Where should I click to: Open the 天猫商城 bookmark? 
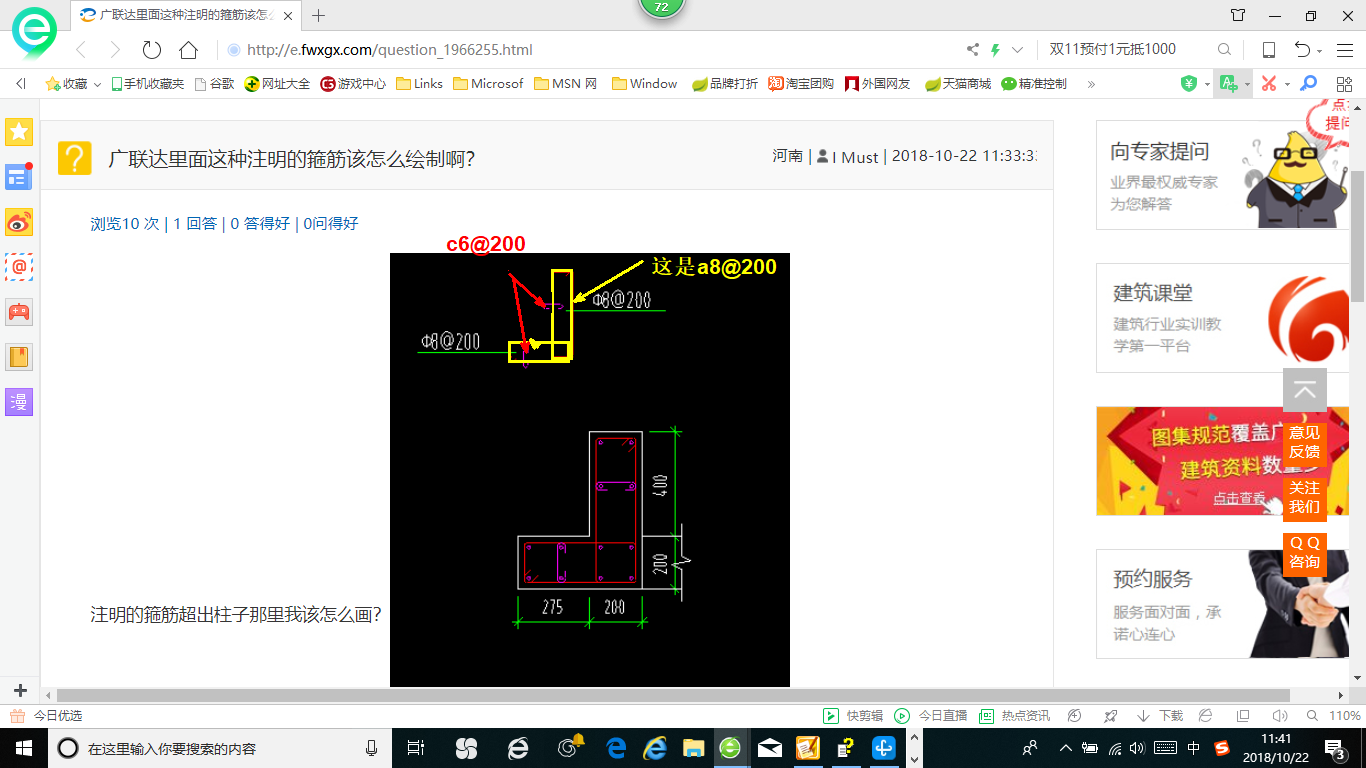(958, 84)
